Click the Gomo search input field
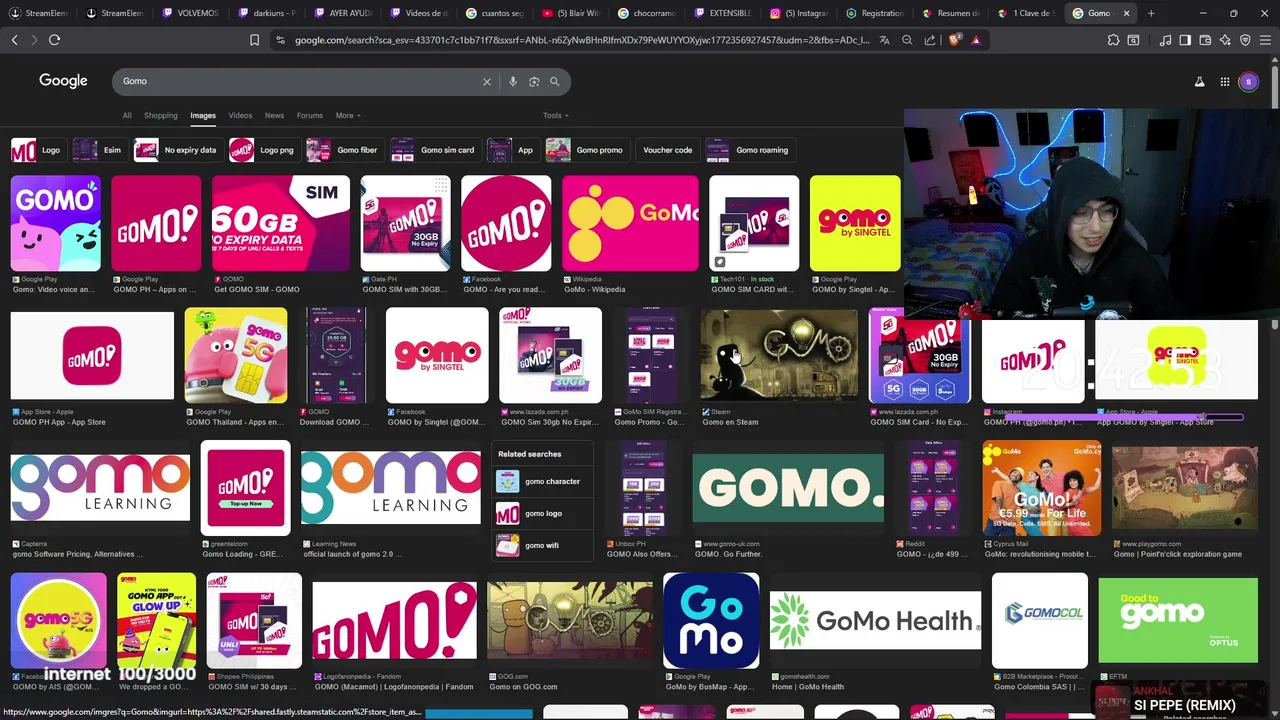Screen dimensions: 1280x720 [300, 82]
